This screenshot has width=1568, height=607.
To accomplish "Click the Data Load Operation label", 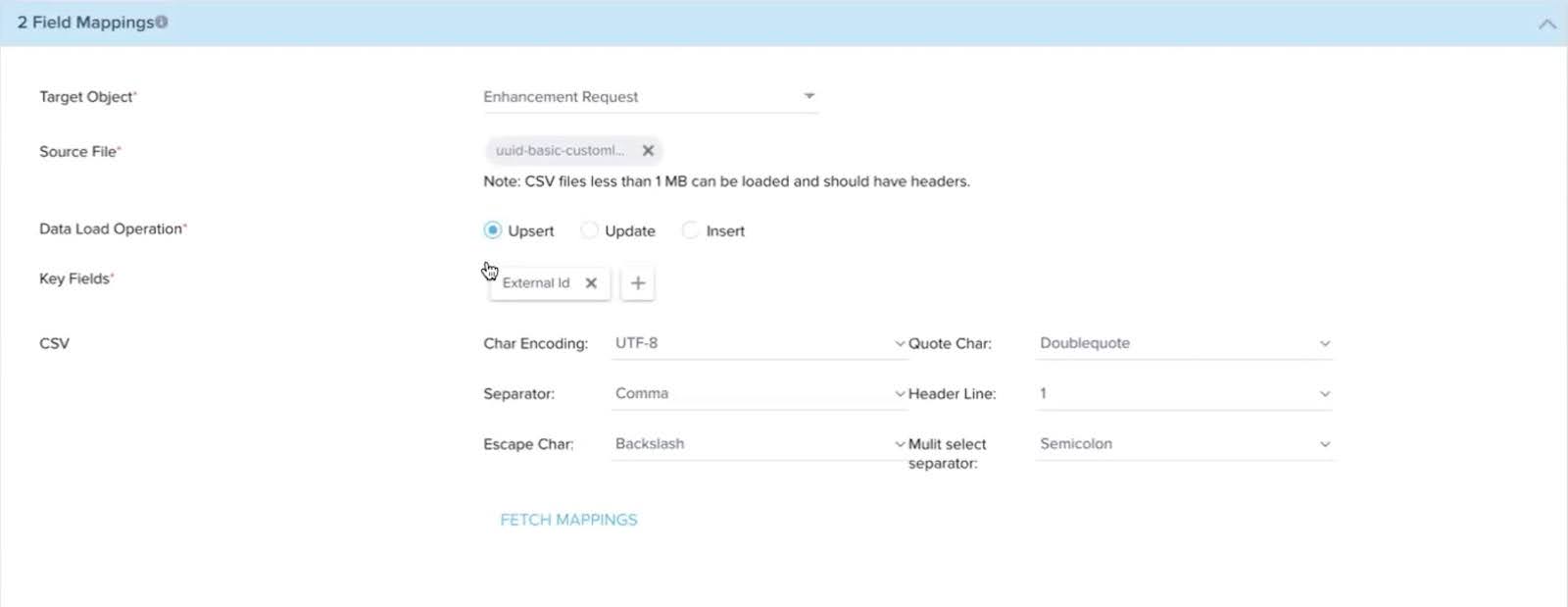I will tap(112, 229).
